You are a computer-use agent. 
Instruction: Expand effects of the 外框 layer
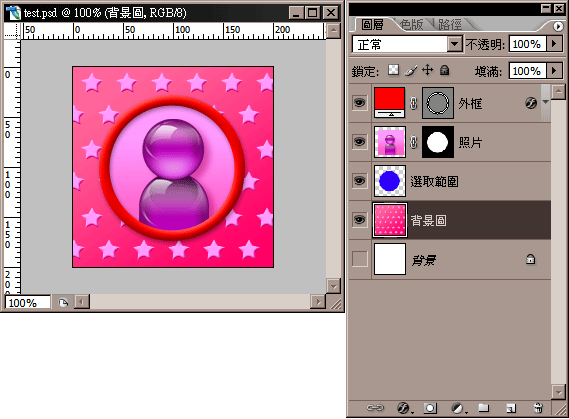pyautogui.click(x=545, y=103)
